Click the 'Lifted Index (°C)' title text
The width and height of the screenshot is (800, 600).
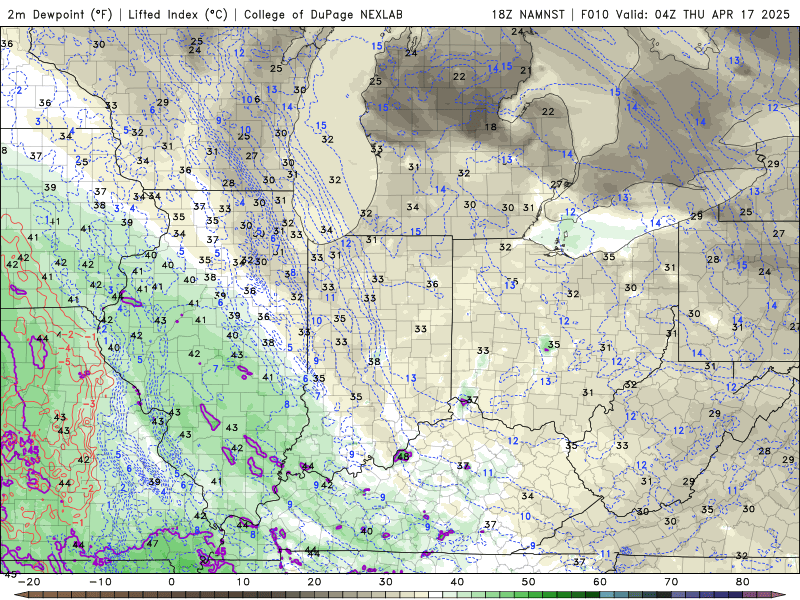pyautogui.click(x=178, y=14)
